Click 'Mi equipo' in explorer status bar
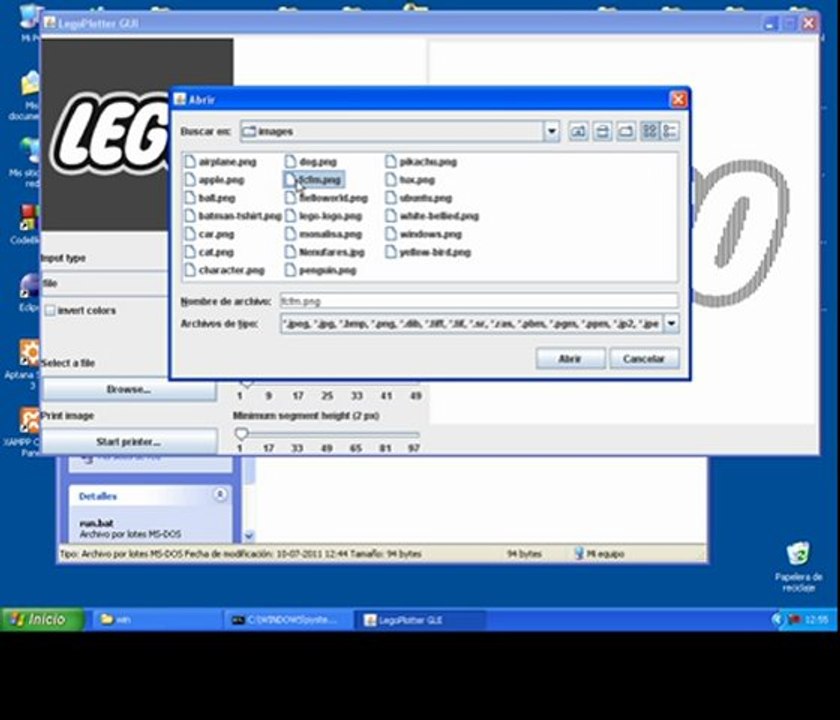 [x=599, y=554]
